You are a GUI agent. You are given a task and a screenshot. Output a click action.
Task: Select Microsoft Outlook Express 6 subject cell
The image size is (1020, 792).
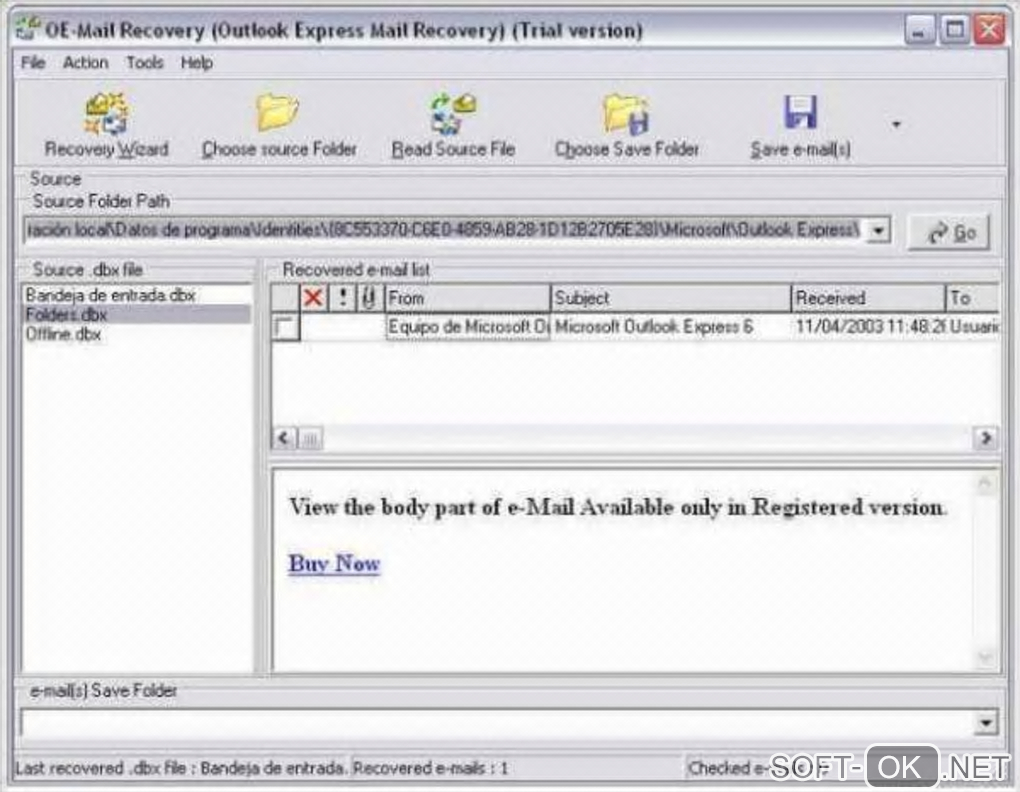(x=671, y=326)
